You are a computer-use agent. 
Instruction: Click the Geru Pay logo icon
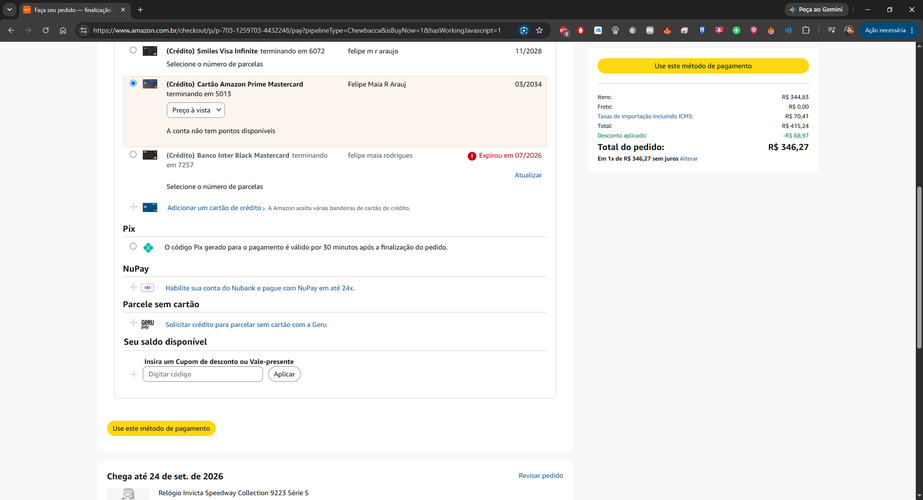[148, 324]
